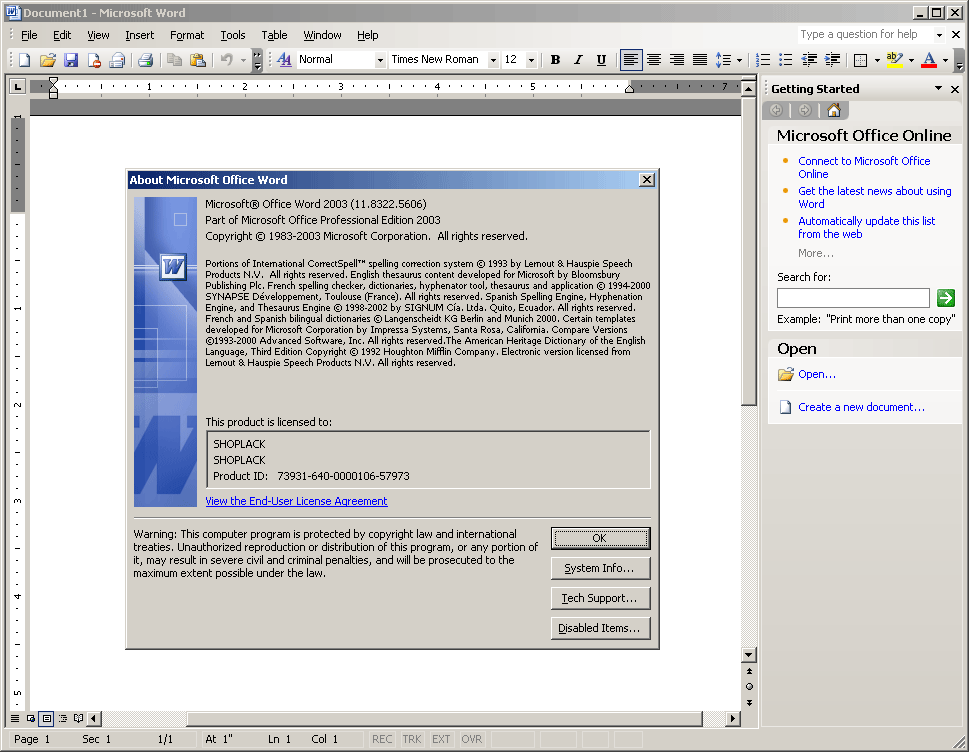
Task: Open the font size 12 dropdown
Action: click(x=531, y=60)
